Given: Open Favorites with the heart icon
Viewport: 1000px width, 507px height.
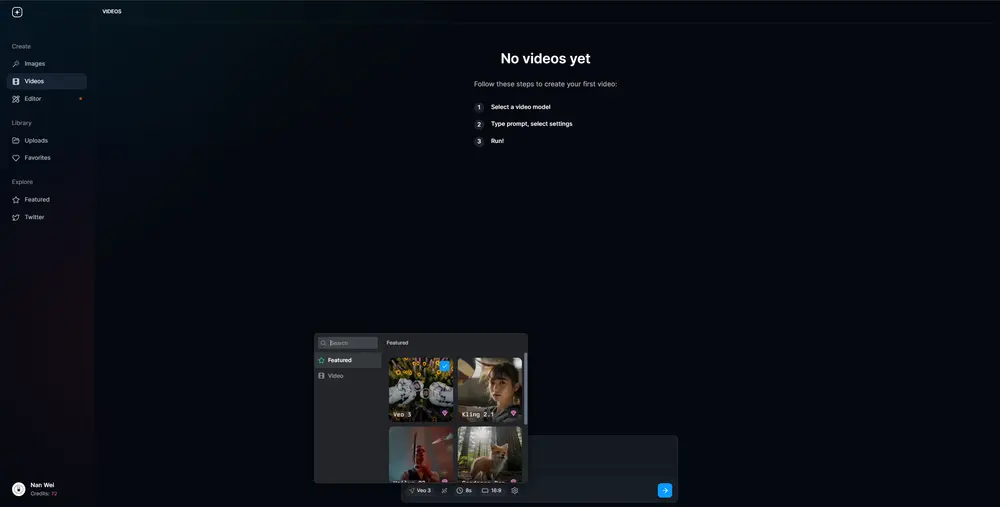Looking at the screenshot, I should coord(37,158).
